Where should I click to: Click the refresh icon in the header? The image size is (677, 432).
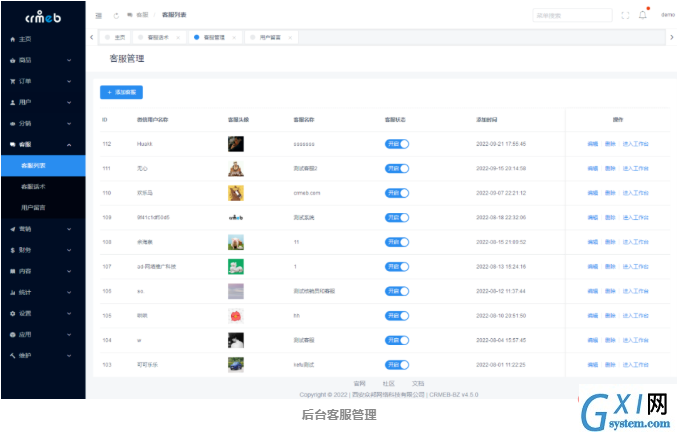pyautogui.click(x=116, y=16)
